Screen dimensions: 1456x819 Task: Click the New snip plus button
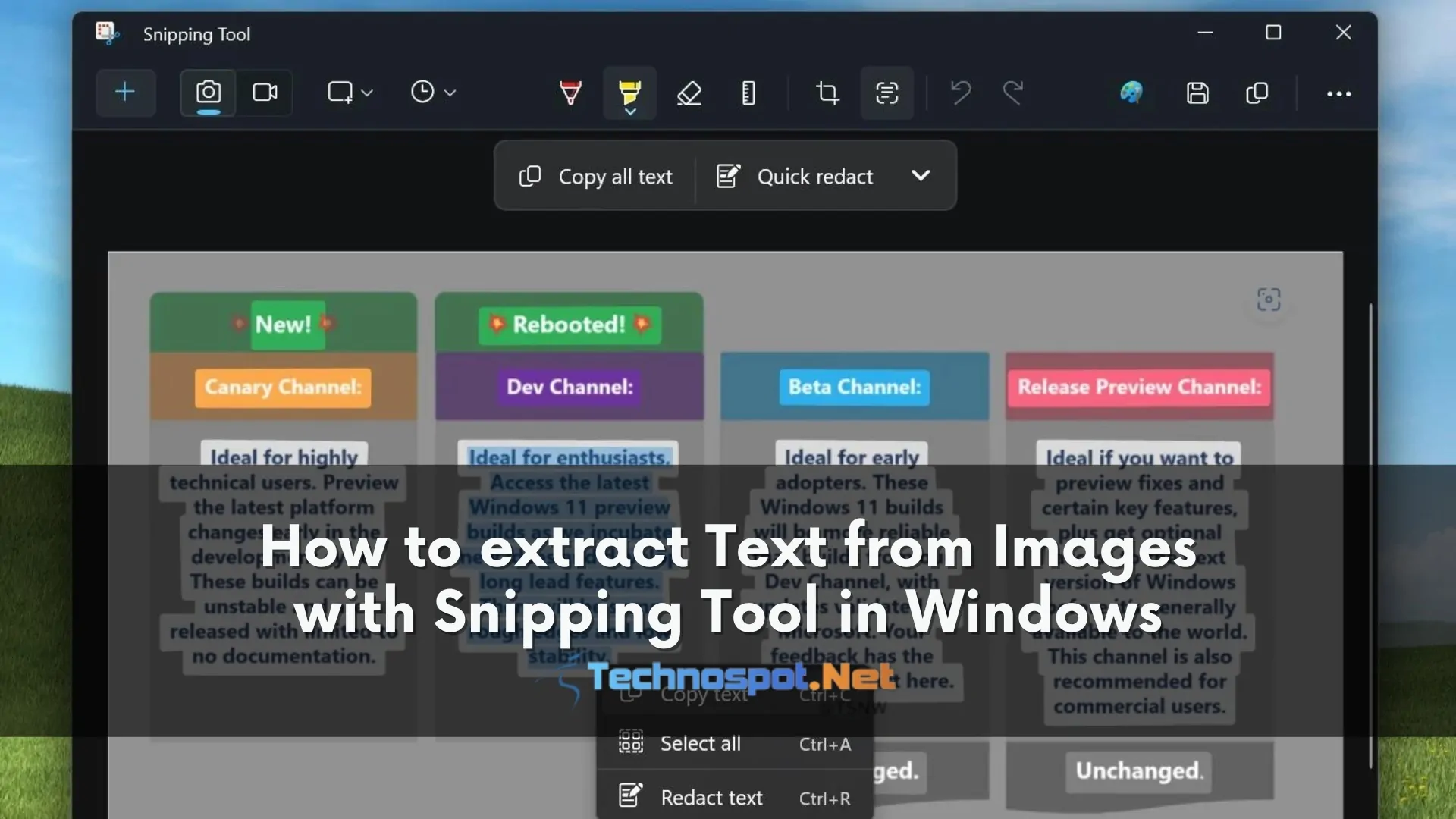125,93
